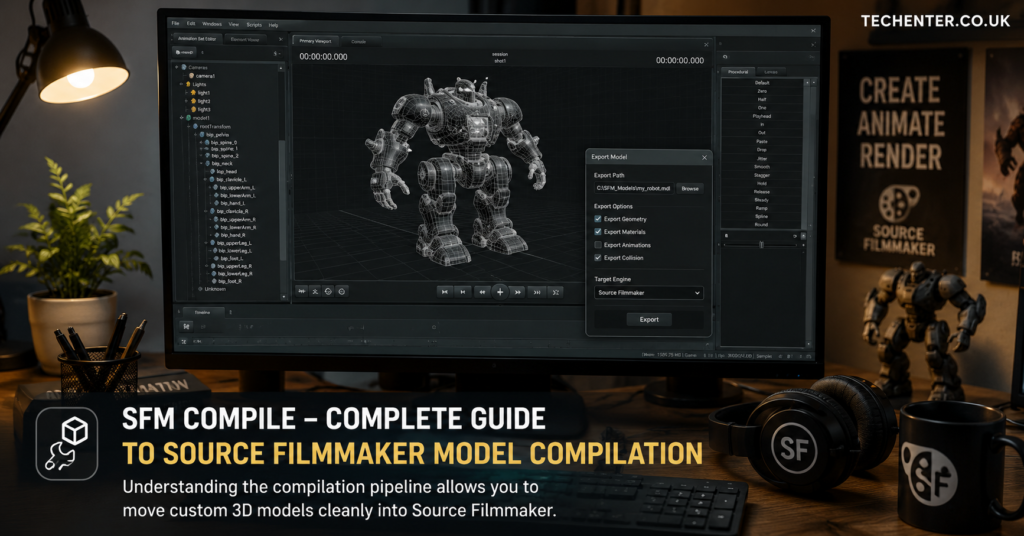This screenshot has width=1024, height=536.
Task: Switch to the Timeline tab
Action: pos(204,312)
